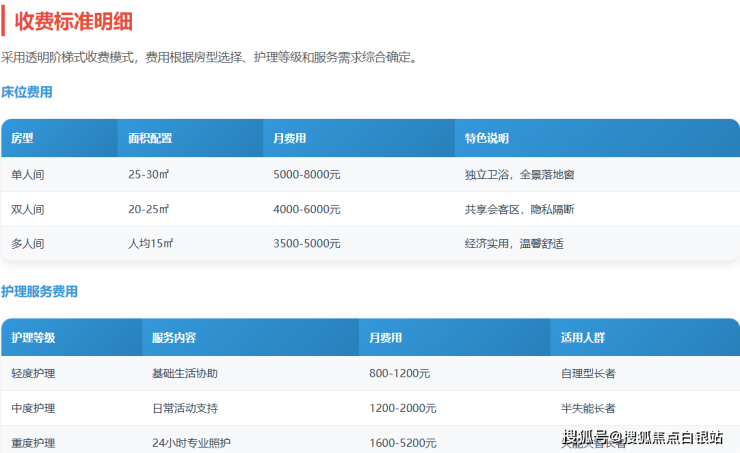Select the 双人间 row label
This screenshot has height=453, width=740.
pos(28,209)
